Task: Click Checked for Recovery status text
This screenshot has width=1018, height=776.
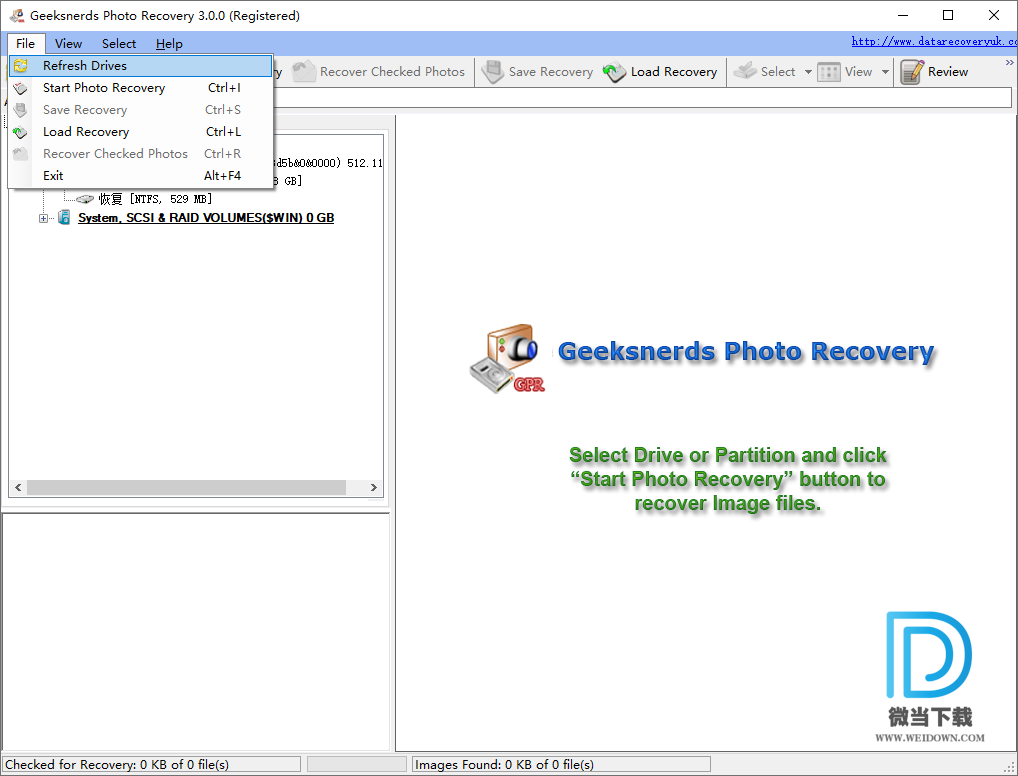Action: [117, 764]
